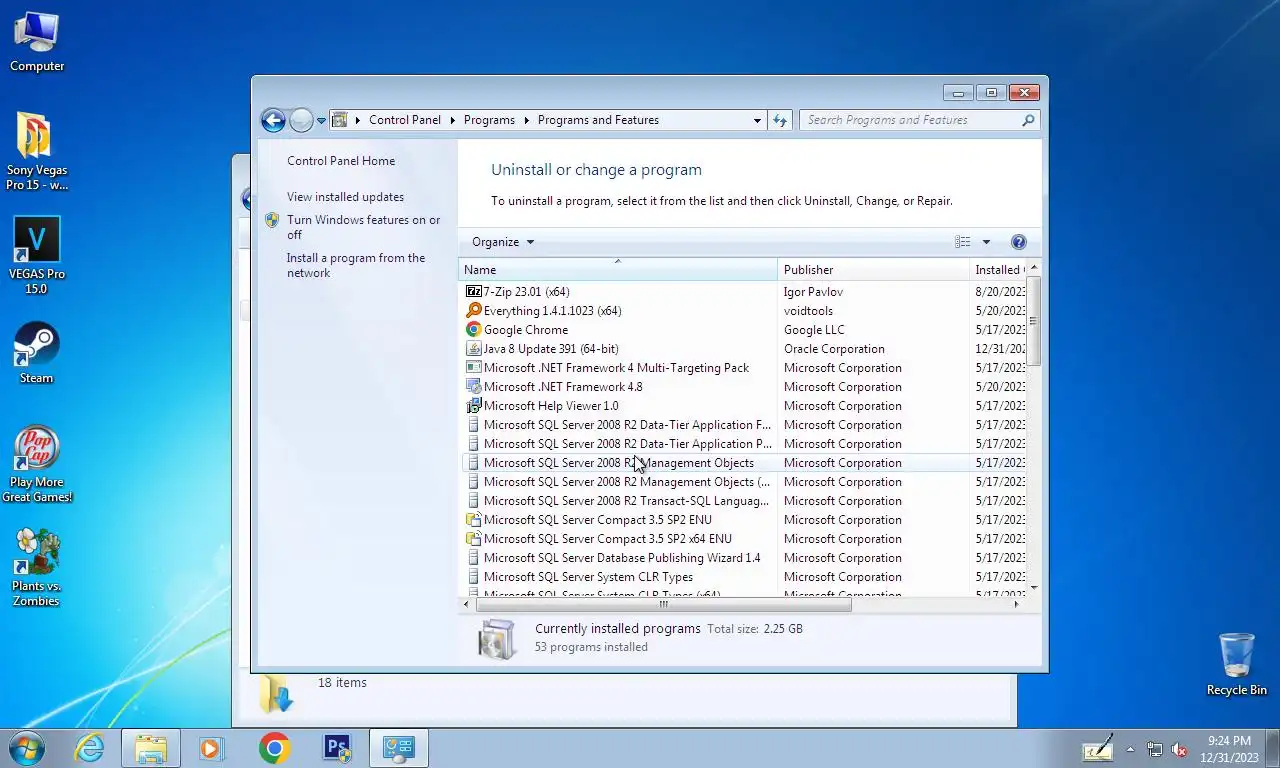The image size is (1280, 768).
Task: Sort by the Name column header
Action: click(618, 270)
